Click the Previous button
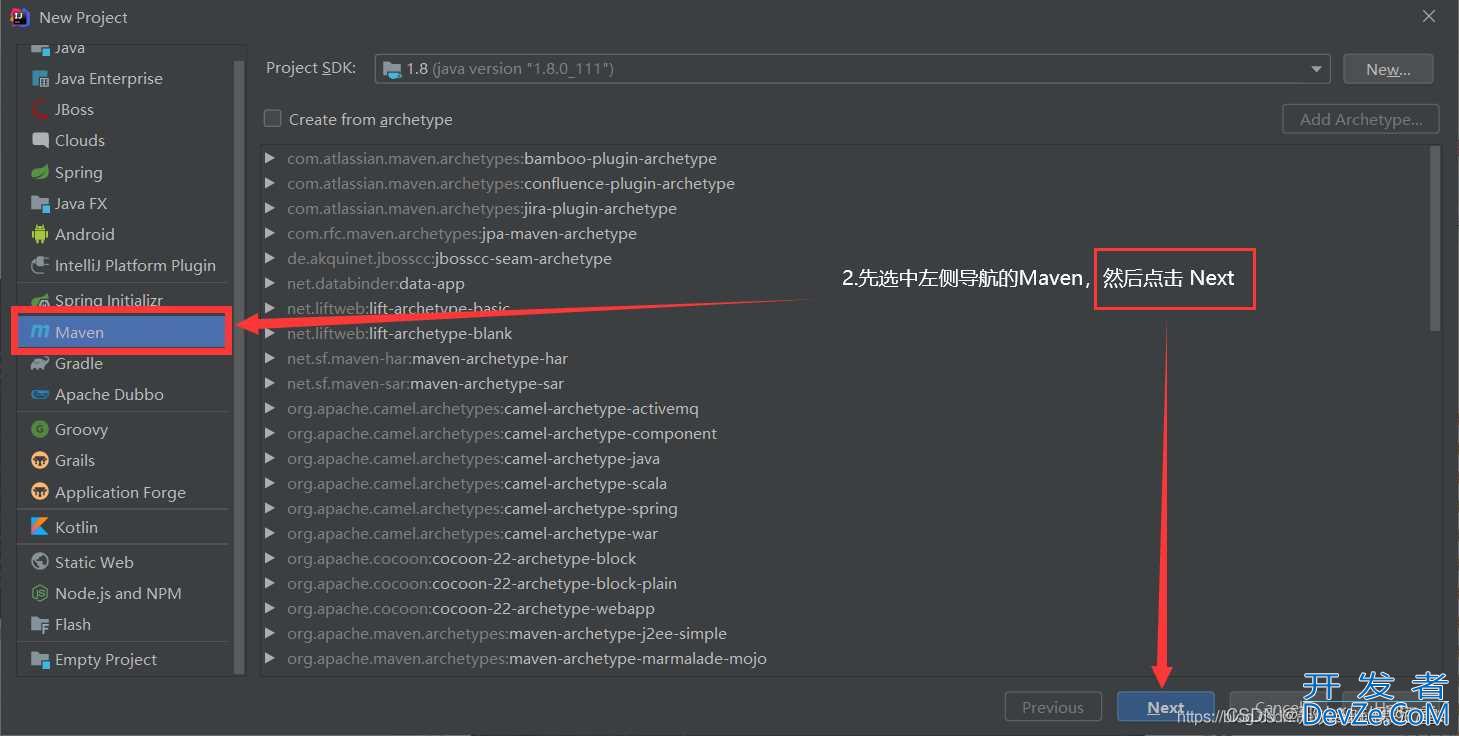The image size is (1459, 736). 1053,707
